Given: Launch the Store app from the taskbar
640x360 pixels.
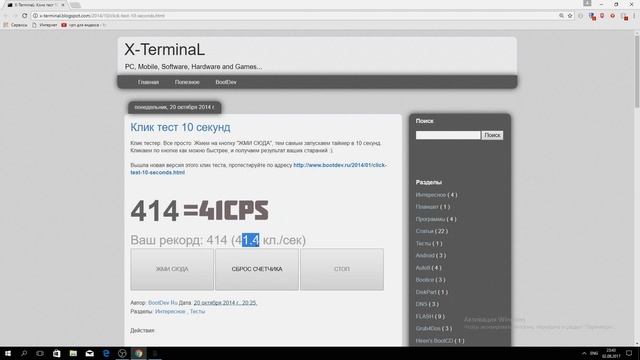Looking at the screenshot, I should pos(56,353).
